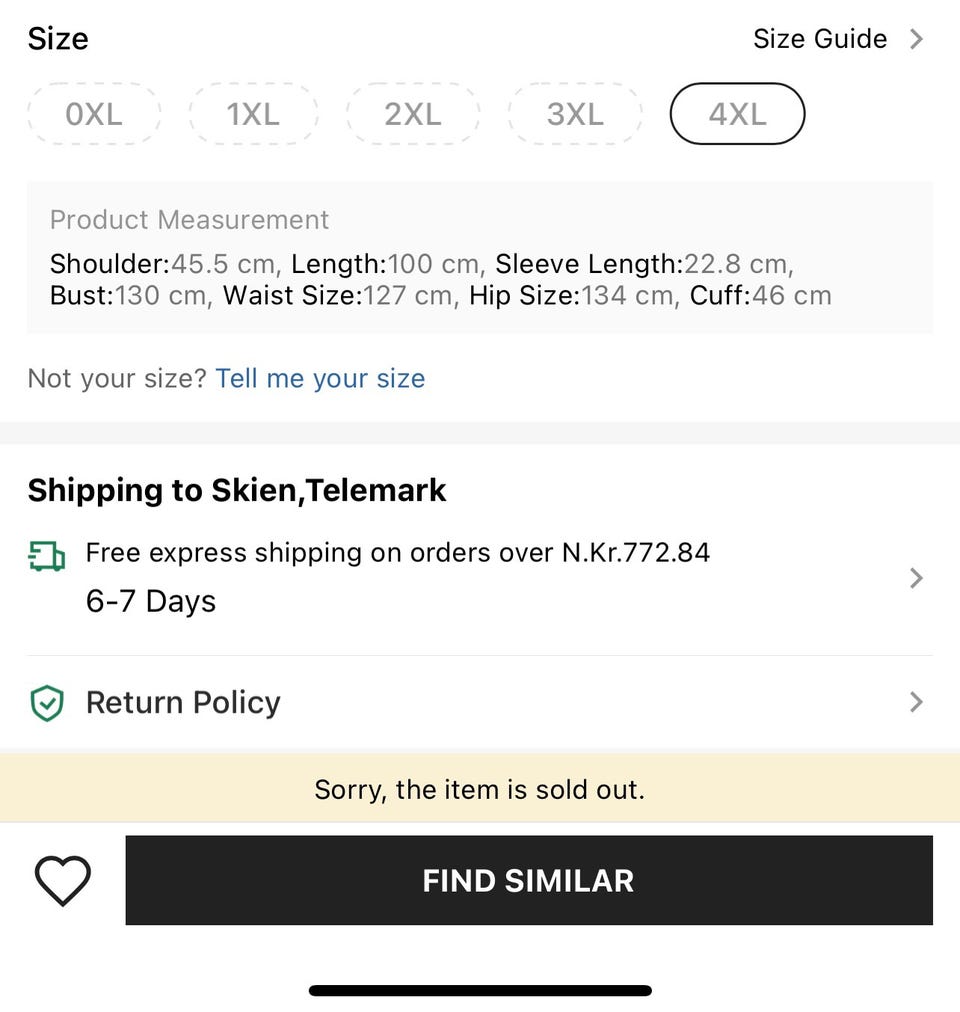
Task: Tap the 6-7 Days delivery estimate
Action: click(x=151, y=601)
